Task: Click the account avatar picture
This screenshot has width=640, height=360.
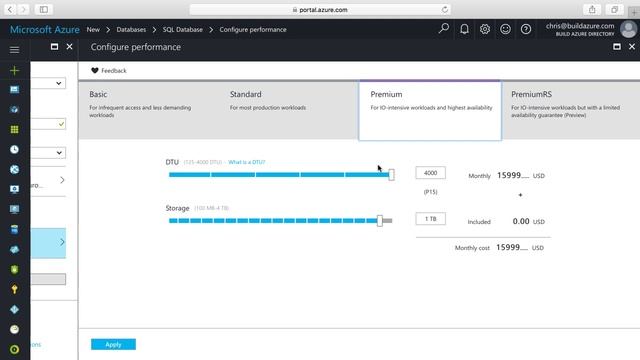Action: click(628, 29)
